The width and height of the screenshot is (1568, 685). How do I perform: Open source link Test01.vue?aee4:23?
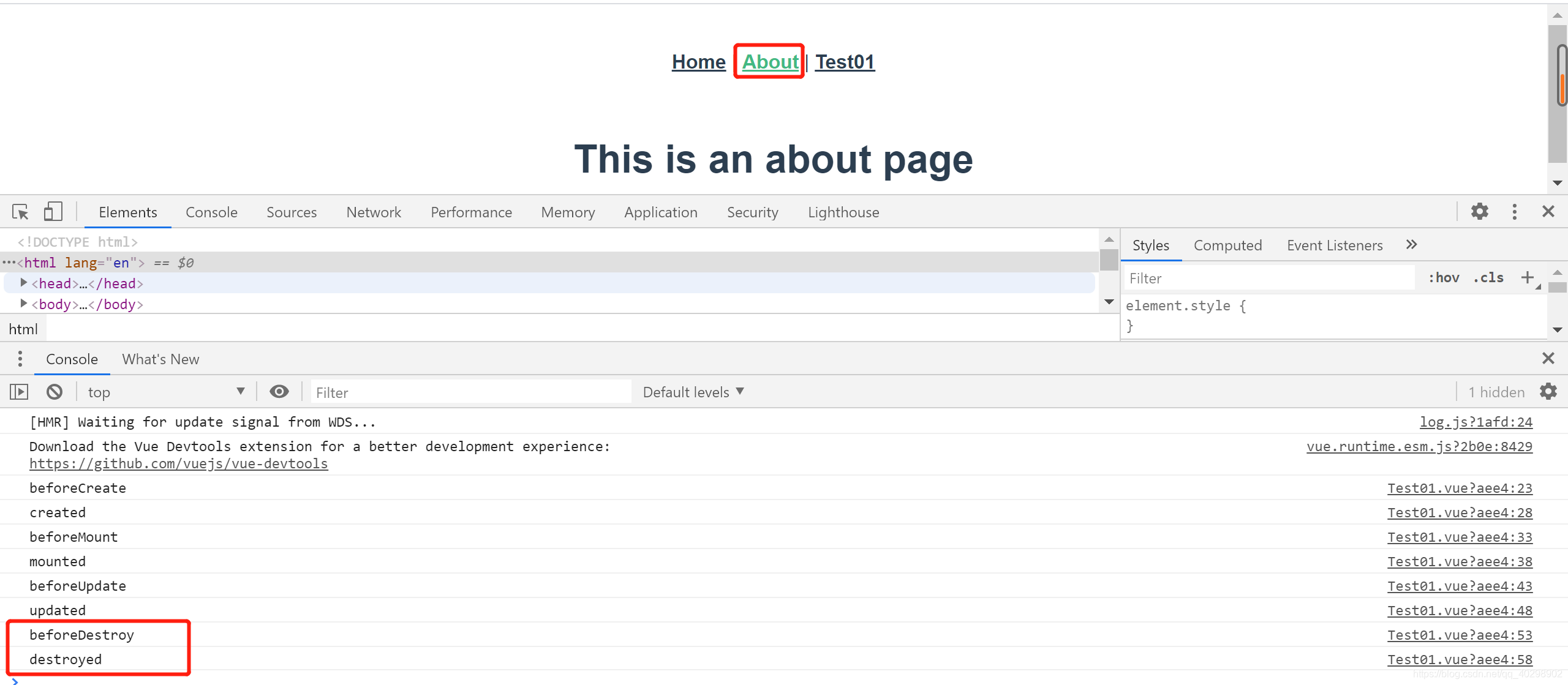click(x=1460, y=488)
